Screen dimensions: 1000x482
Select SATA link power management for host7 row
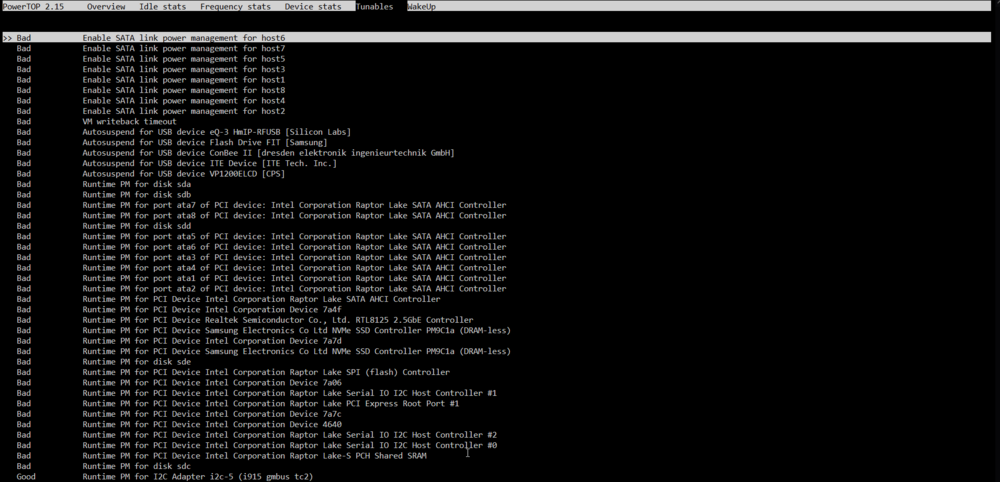tap(151, 48)
